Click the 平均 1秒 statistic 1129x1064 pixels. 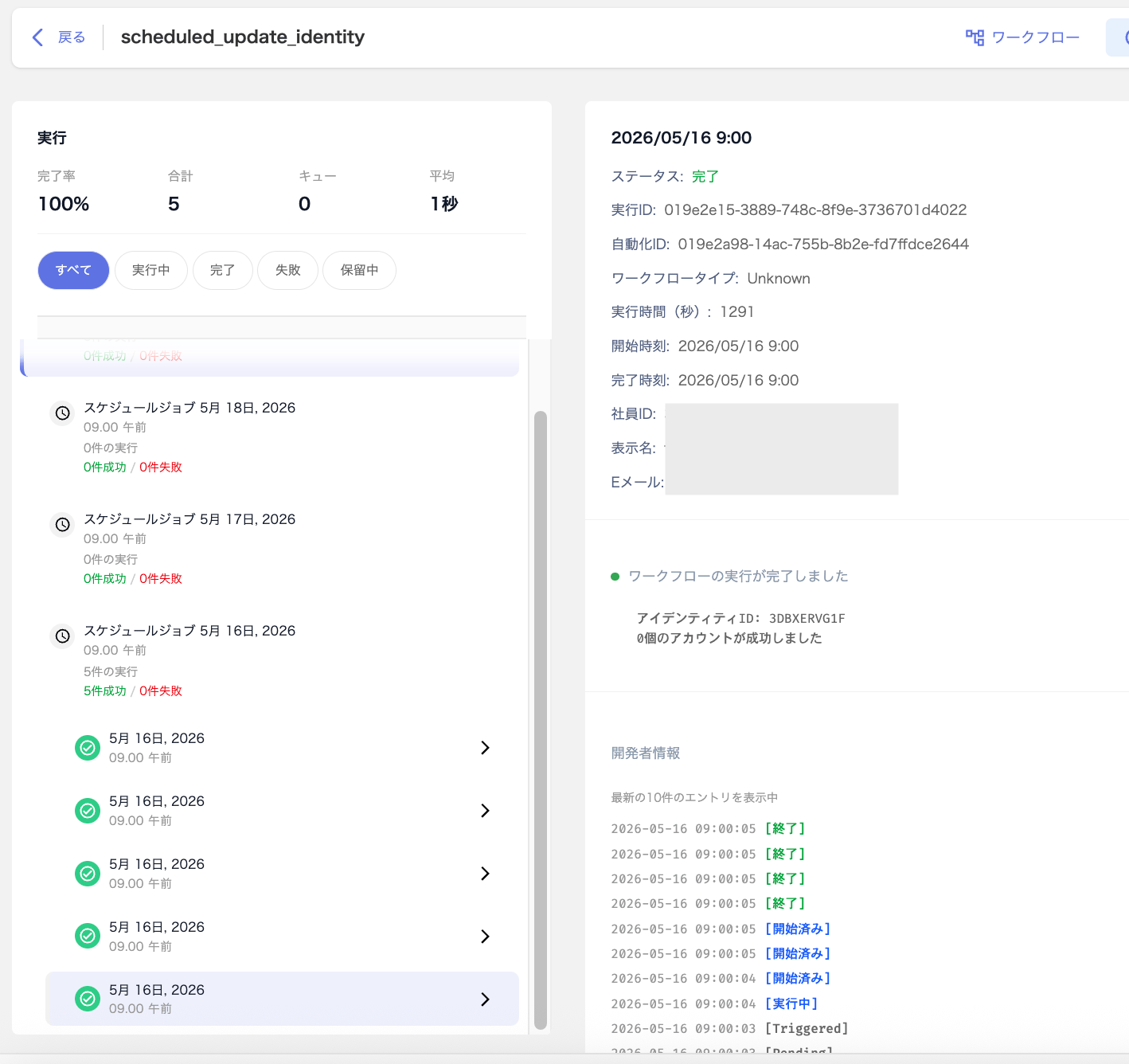(444, 192)
